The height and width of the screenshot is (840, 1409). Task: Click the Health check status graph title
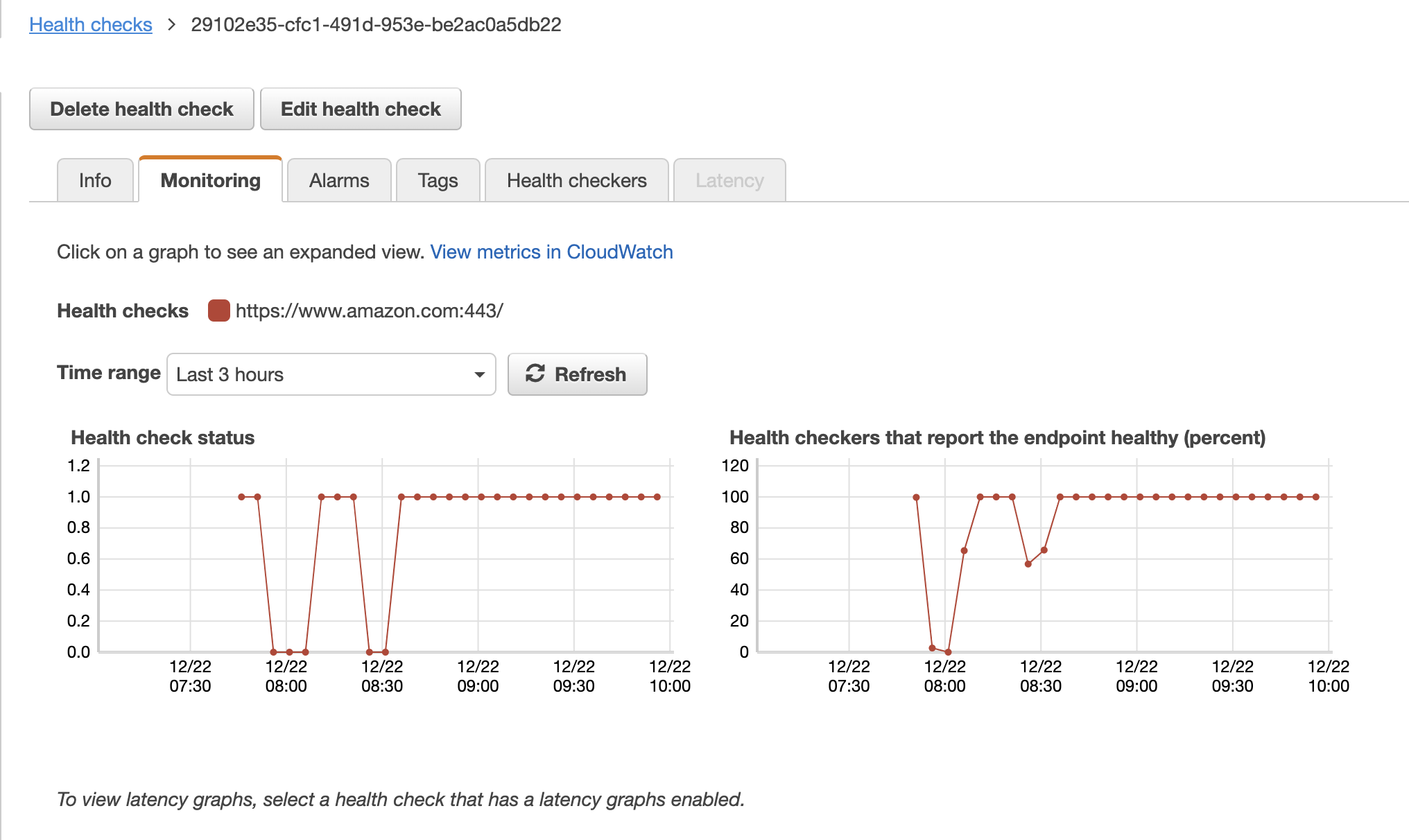pyautogui.click(x=163, y=437)
